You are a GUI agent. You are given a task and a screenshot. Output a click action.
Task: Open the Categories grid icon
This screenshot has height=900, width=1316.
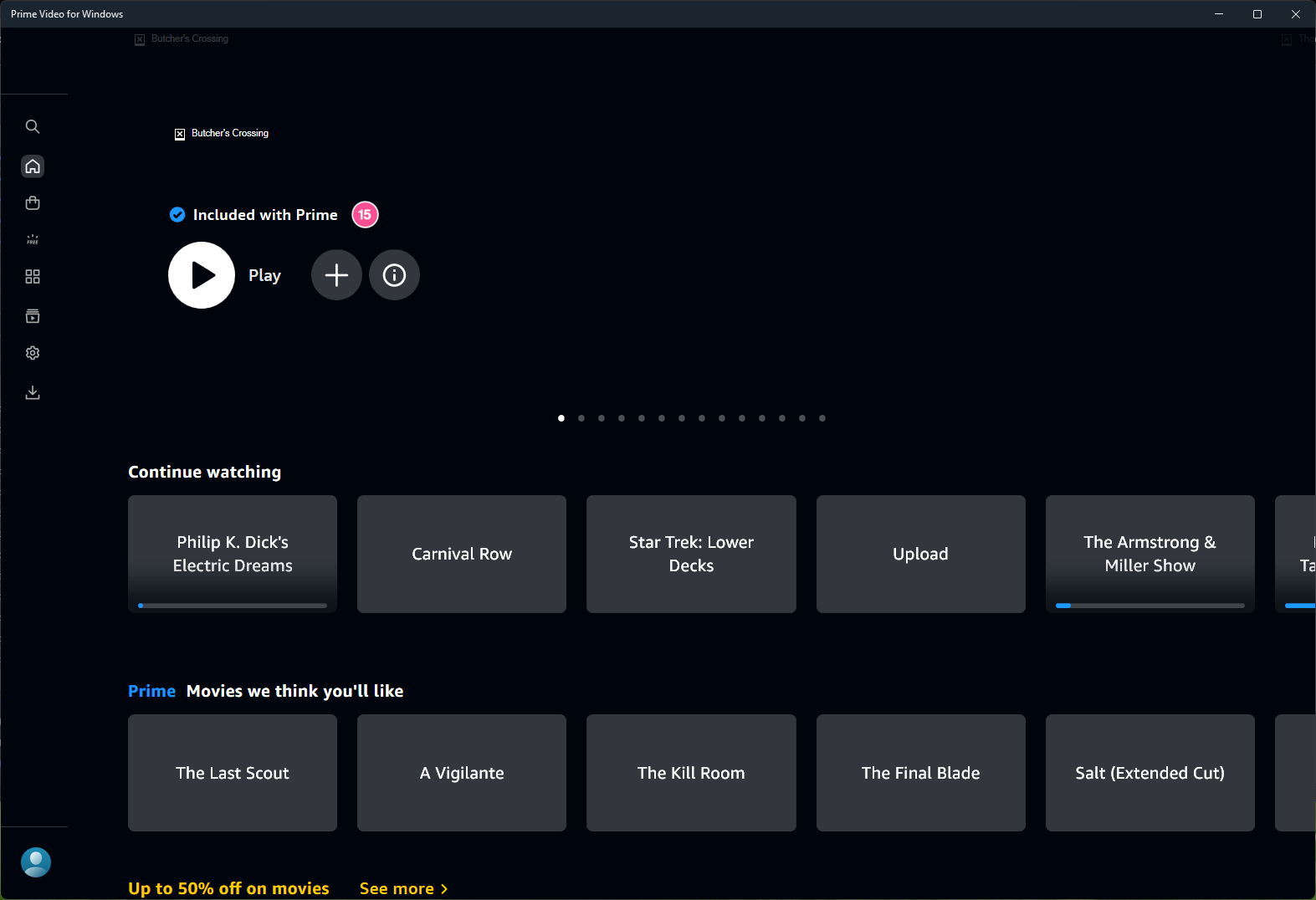click(33, 277)
